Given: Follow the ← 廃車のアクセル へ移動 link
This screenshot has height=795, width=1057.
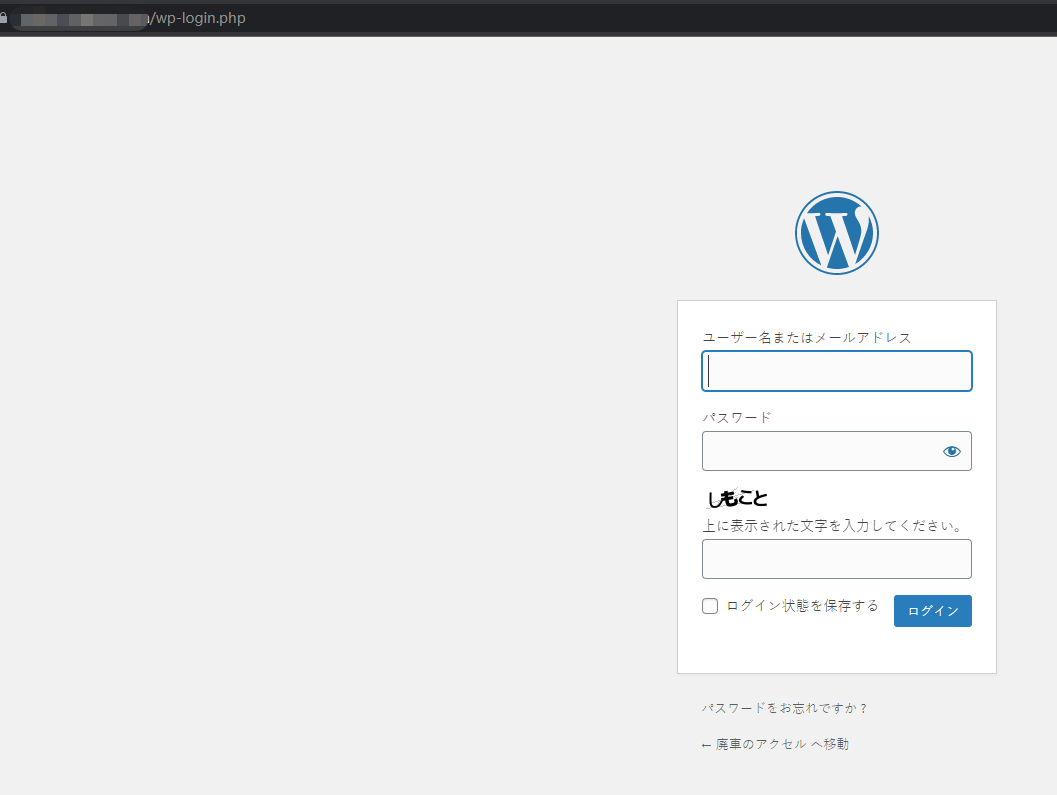Looking at the screenshot, I should [775, 744].
